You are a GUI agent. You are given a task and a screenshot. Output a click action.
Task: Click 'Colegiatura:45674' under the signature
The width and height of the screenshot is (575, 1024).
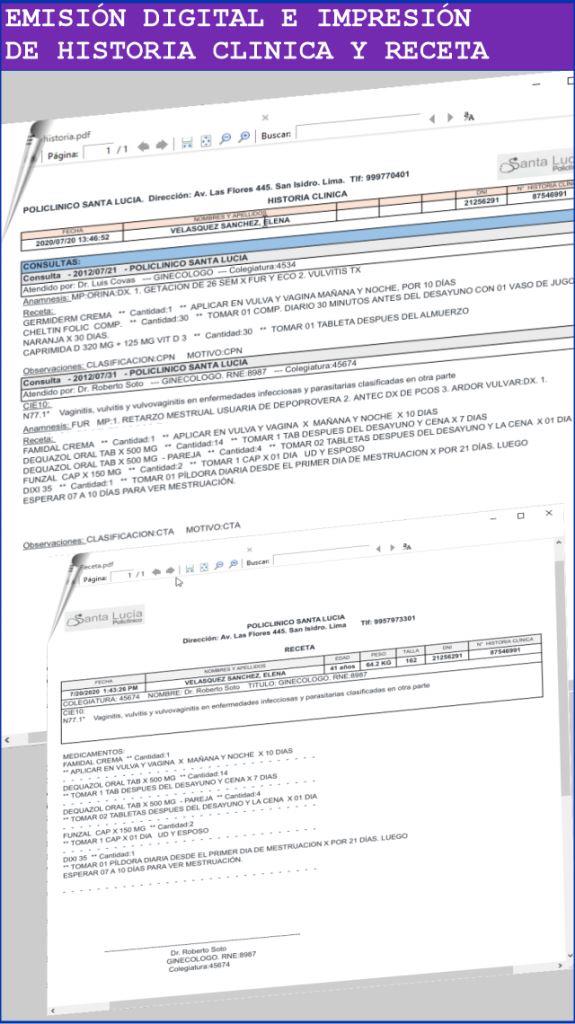tap(199, 967)
